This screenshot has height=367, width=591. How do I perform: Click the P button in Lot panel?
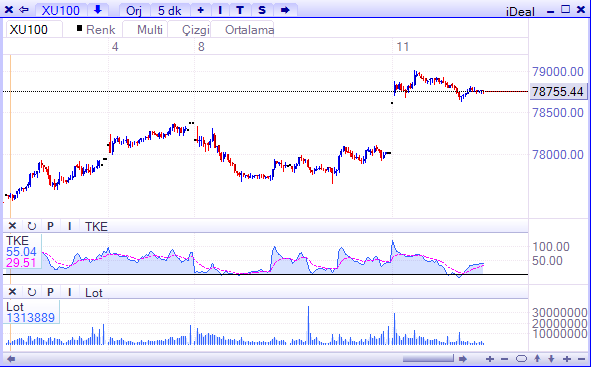click(x=50, y=292)
